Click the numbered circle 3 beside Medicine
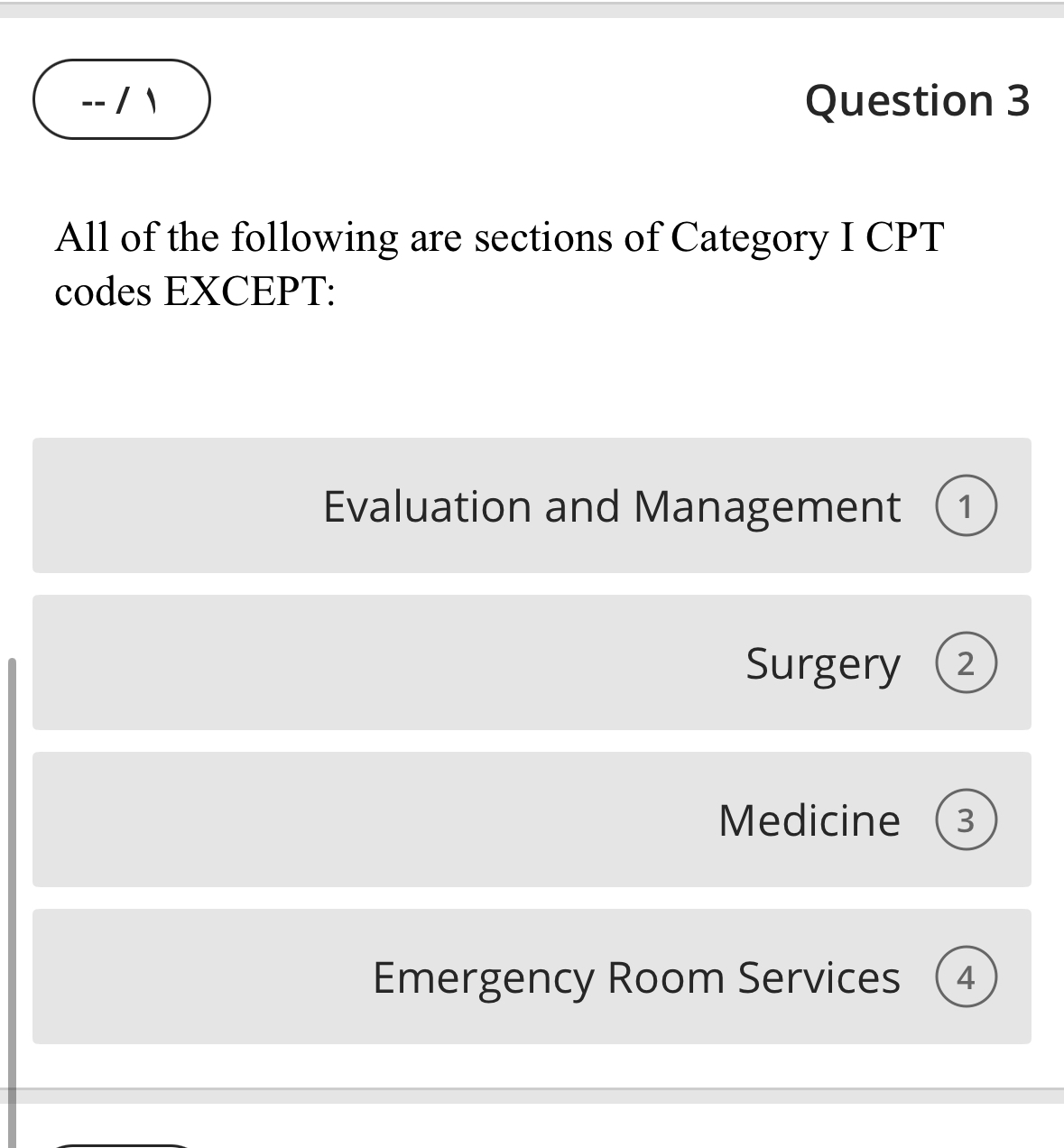Screen dimensions: 1064x1148 point(966,819)
